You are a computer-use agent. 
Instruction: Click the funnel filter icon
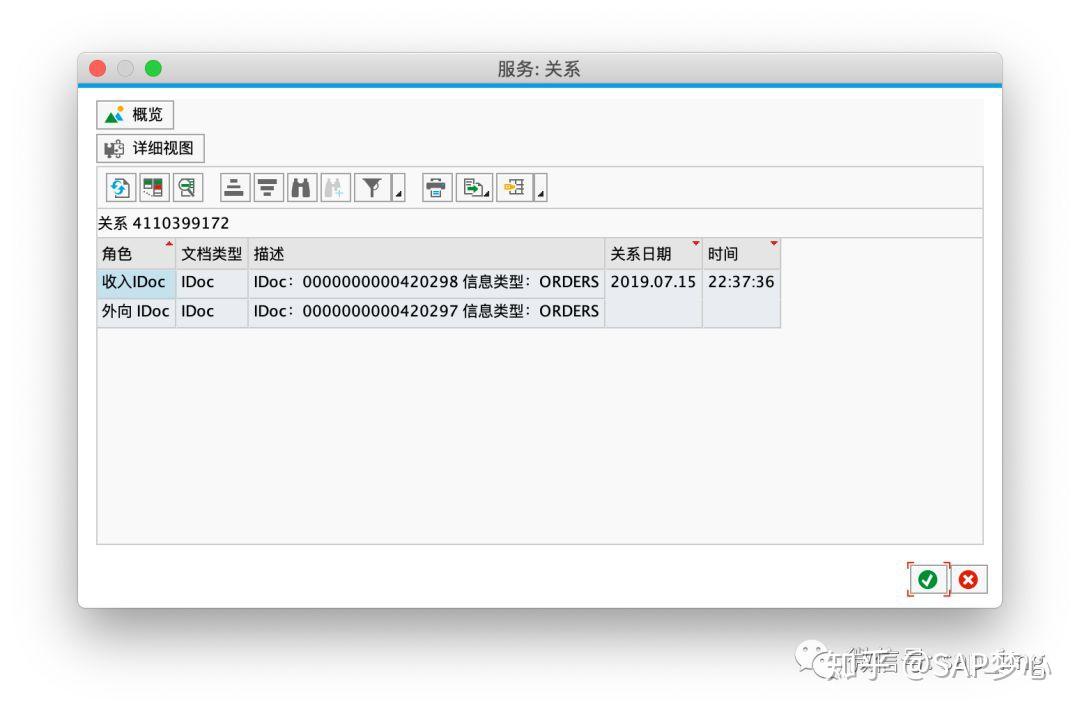(x=372, y=187)
